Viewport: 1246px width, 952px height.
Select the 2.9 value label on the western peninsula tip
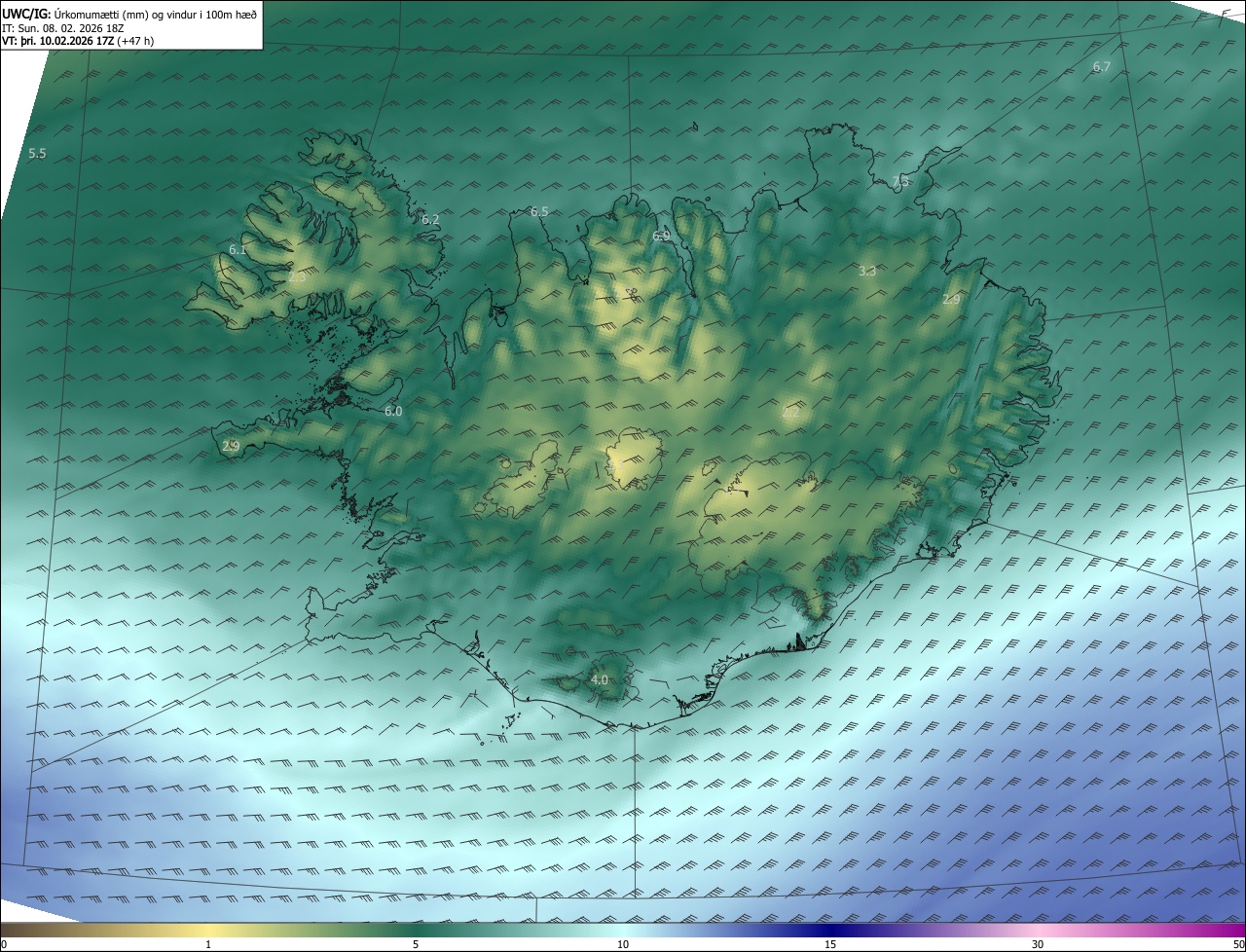(231, 447)
